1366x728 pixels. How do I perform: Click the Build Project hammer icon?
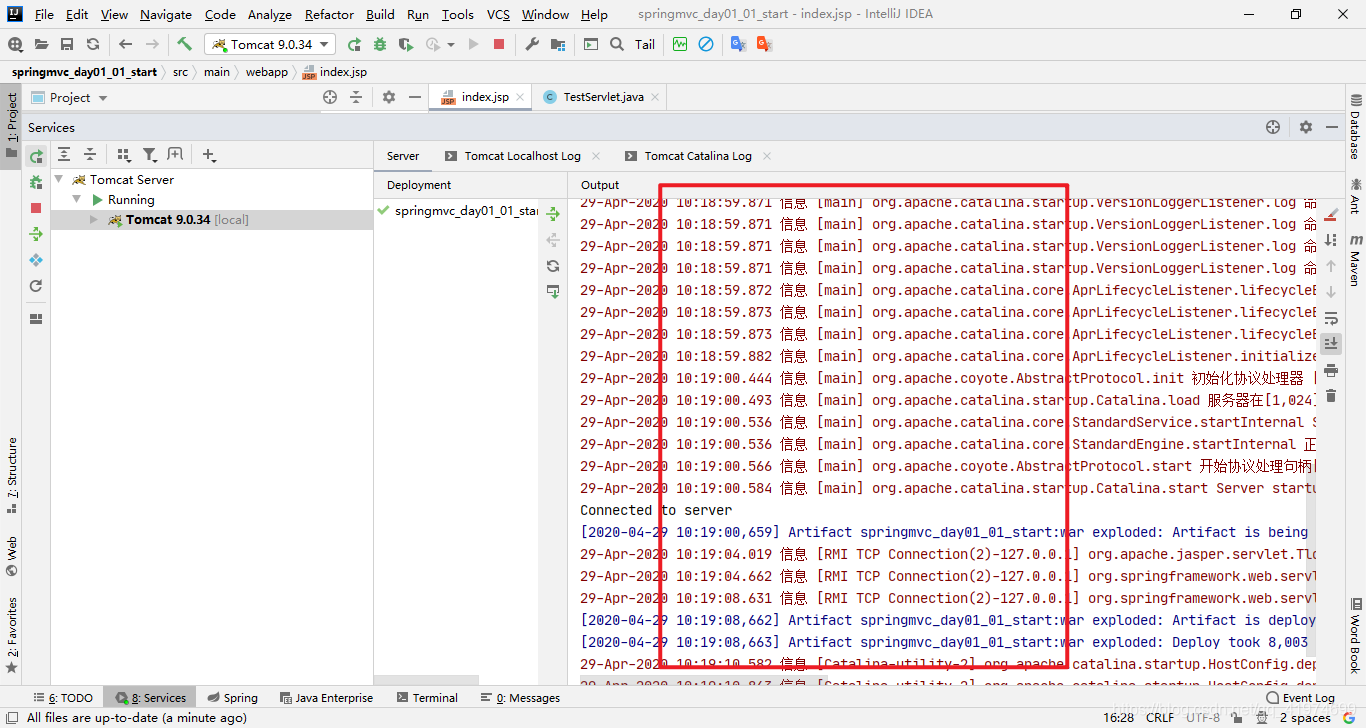[x=184, y=44]
